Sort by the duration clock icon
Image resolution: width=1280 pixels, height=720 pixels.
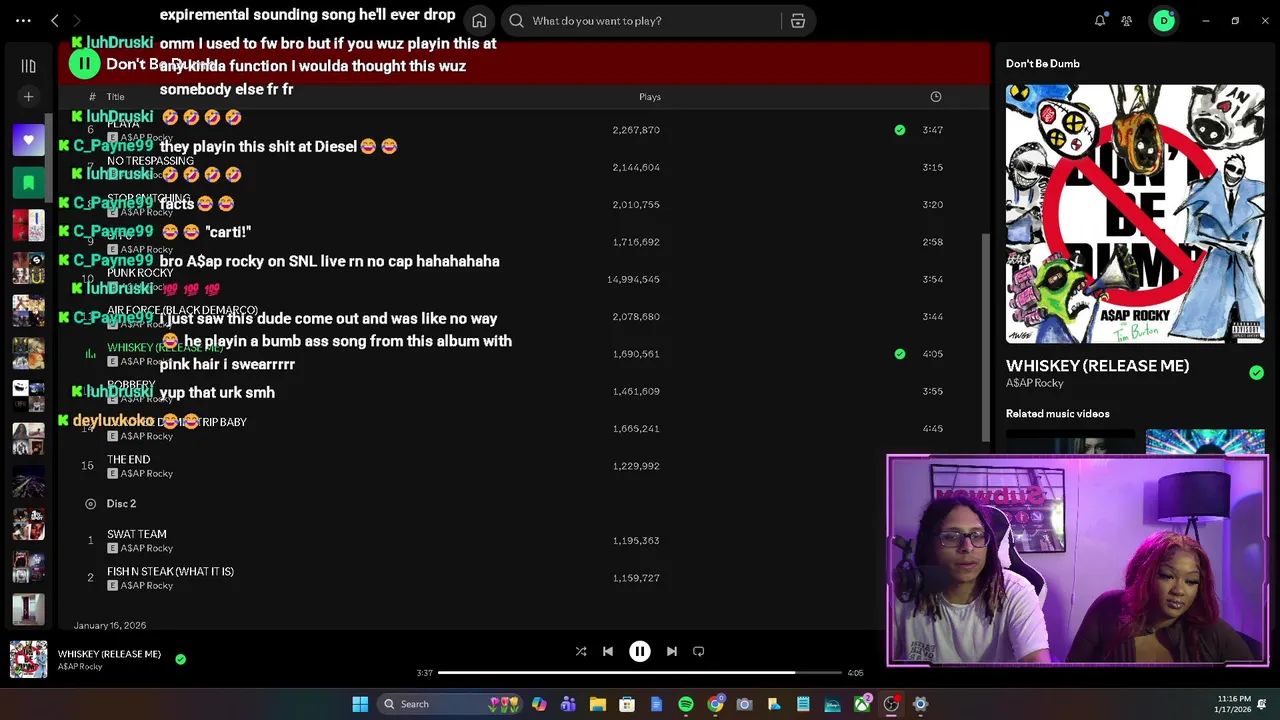936,97
